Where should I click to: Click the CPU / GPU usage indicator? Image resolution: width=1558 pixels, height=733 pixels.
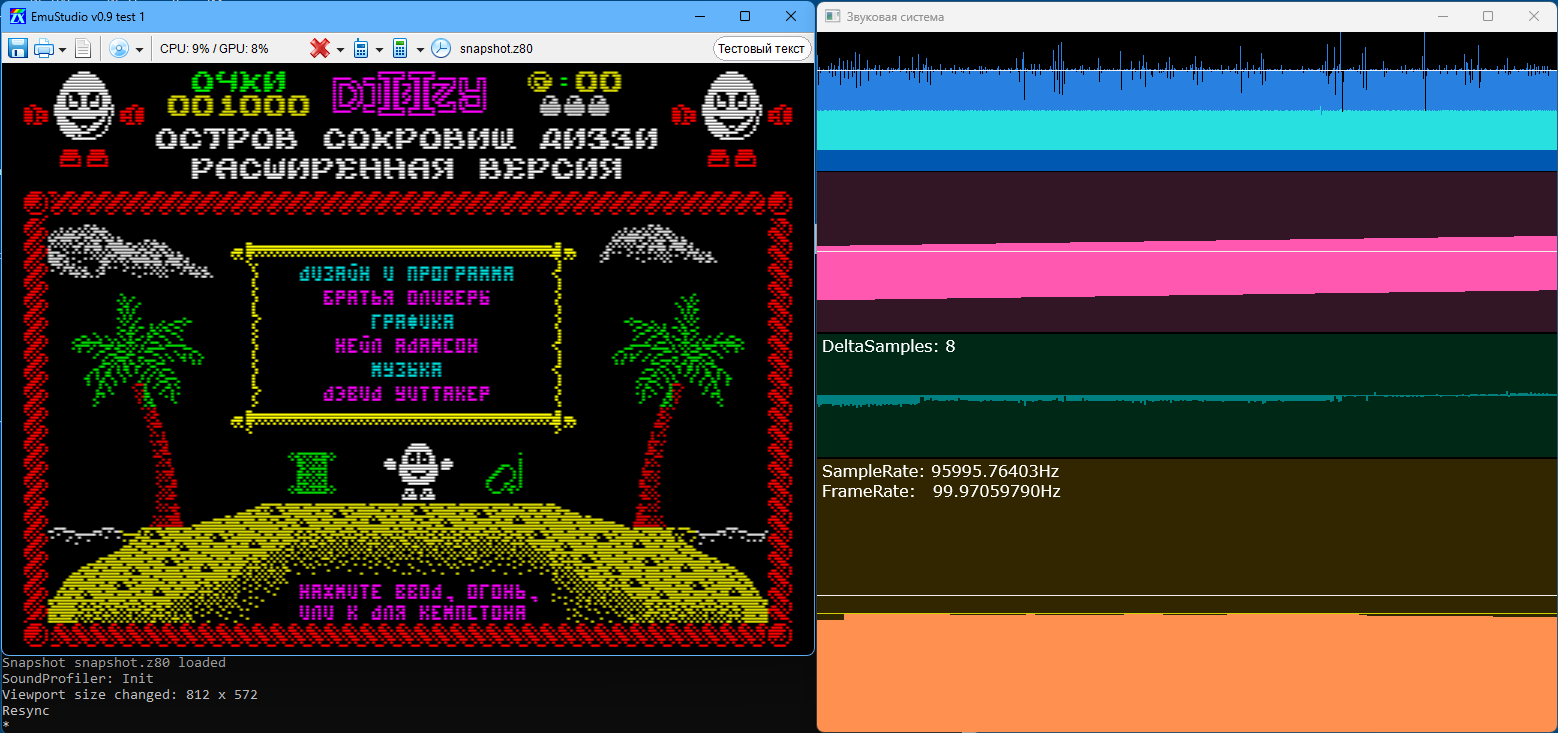click(x=214, y=48)
